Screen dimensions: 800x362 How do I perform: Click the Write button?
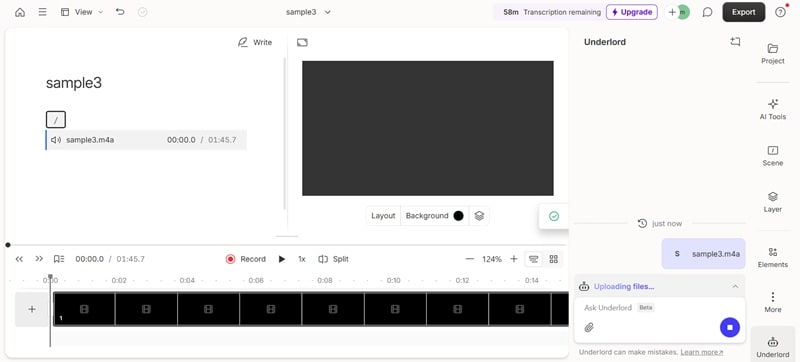tap(255, 42)
